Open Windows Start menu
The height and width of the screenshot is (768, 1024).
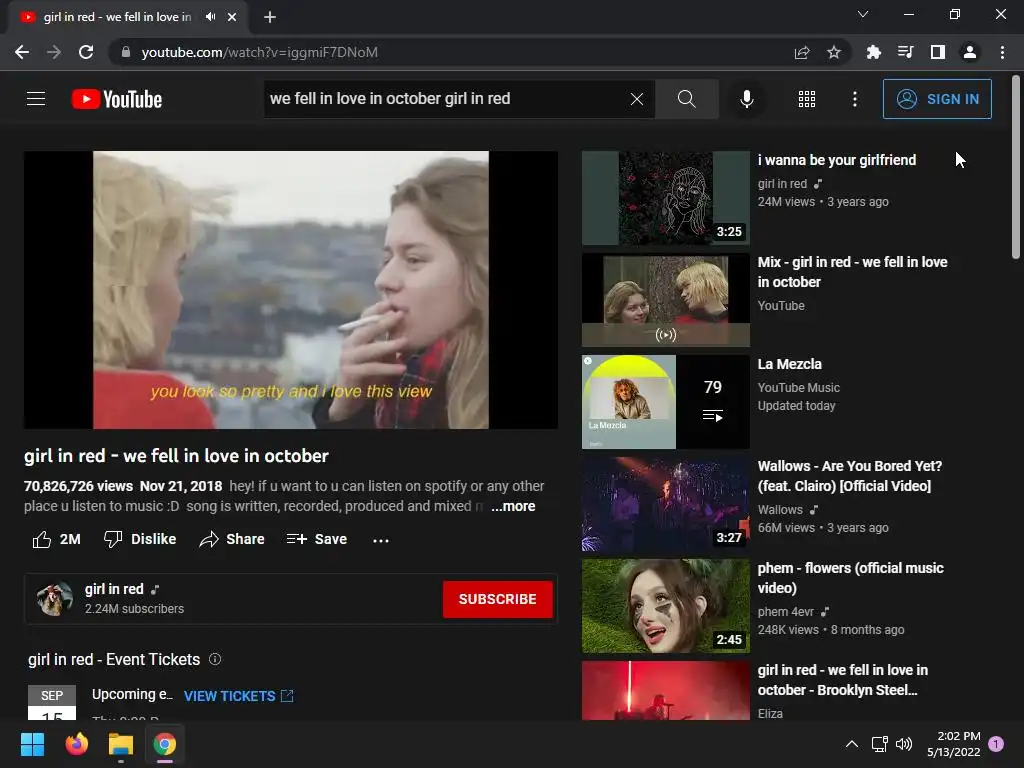click(32, 744)
